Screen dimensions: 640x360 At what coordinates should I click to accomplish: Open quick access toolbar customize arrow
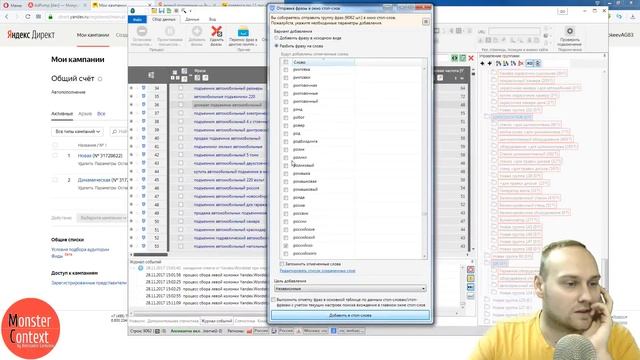pos(191,11)
